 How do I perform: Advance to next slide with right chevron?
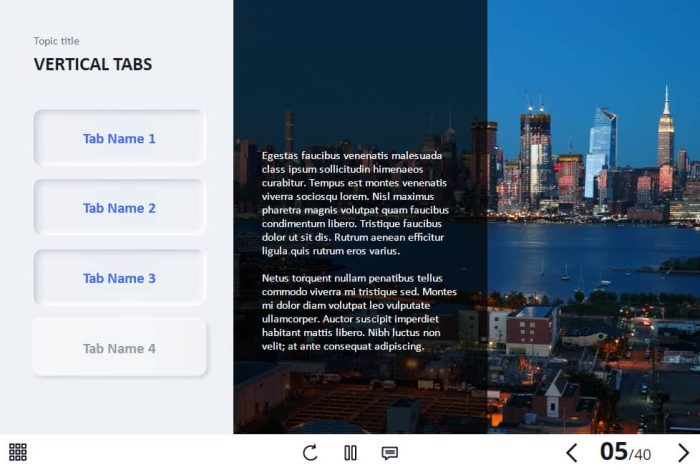tap(683, 453)
